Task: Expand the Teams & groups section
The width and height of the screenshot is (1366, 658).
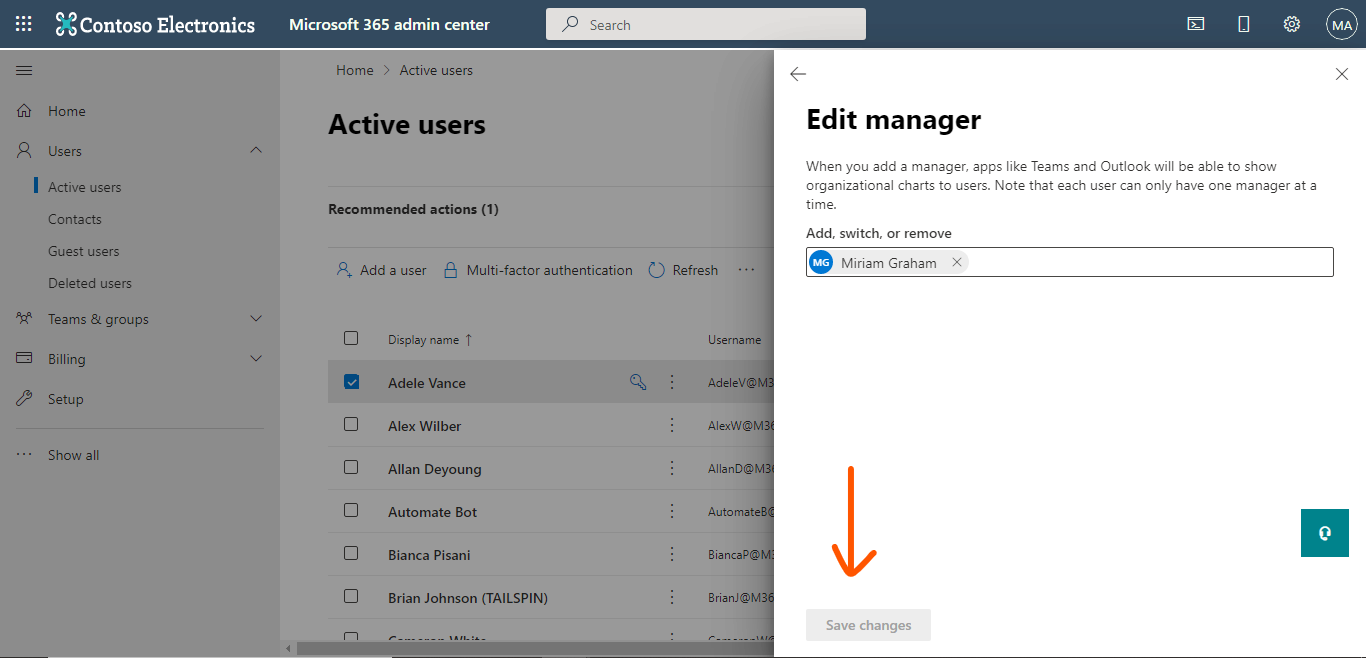Action: coord(256,318)
